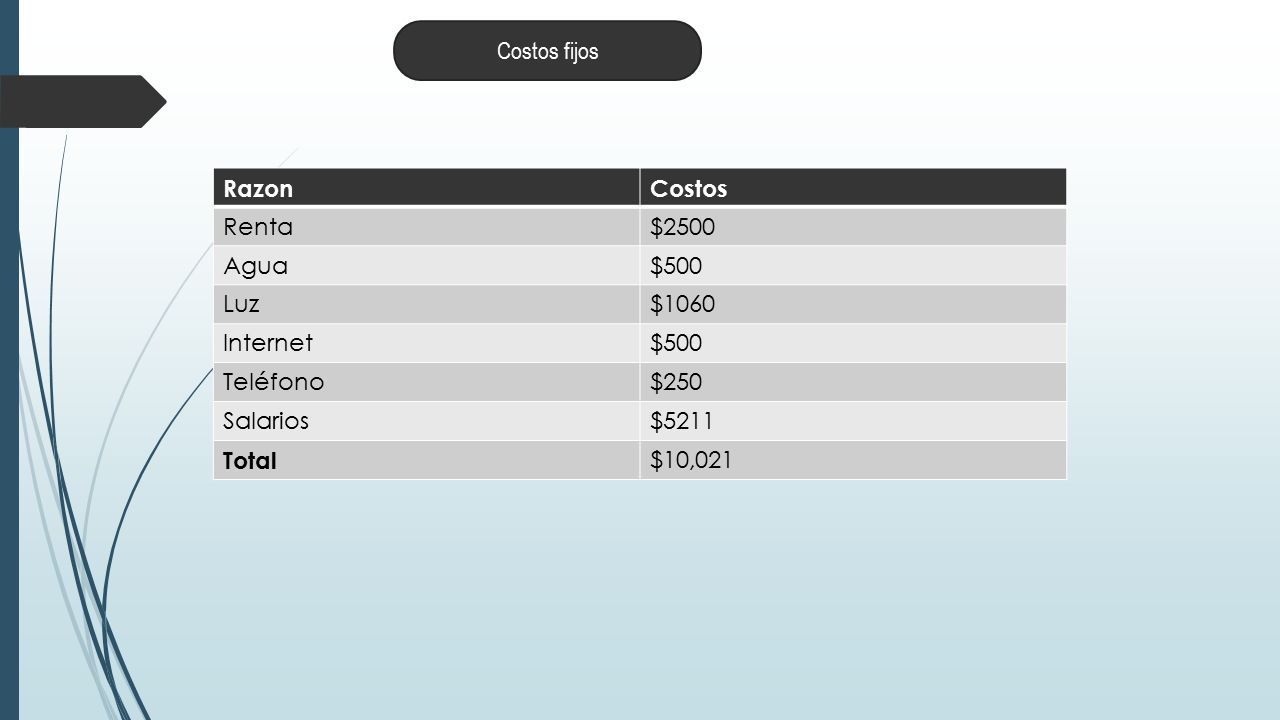This screenshot has height=720, width=1280.
Task: Click the Salarios row label
Action: (426, 421)
